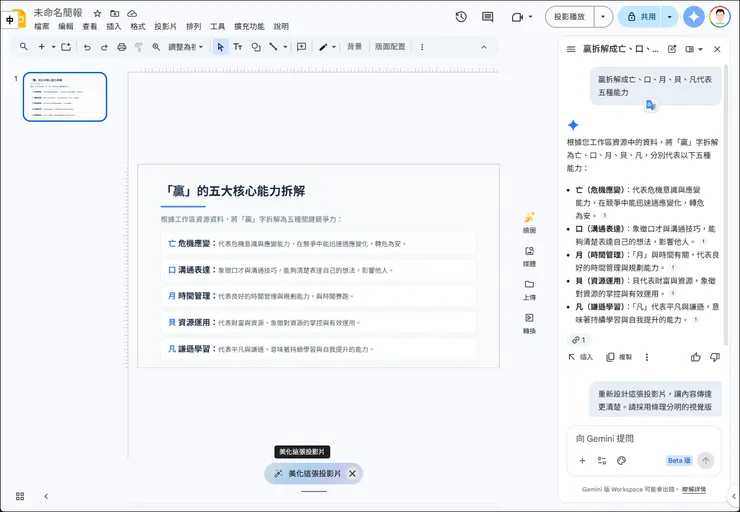Screen dimensions: 740x512
Task: Add attachment in Gemini prompt box
Action: point(582,461)
